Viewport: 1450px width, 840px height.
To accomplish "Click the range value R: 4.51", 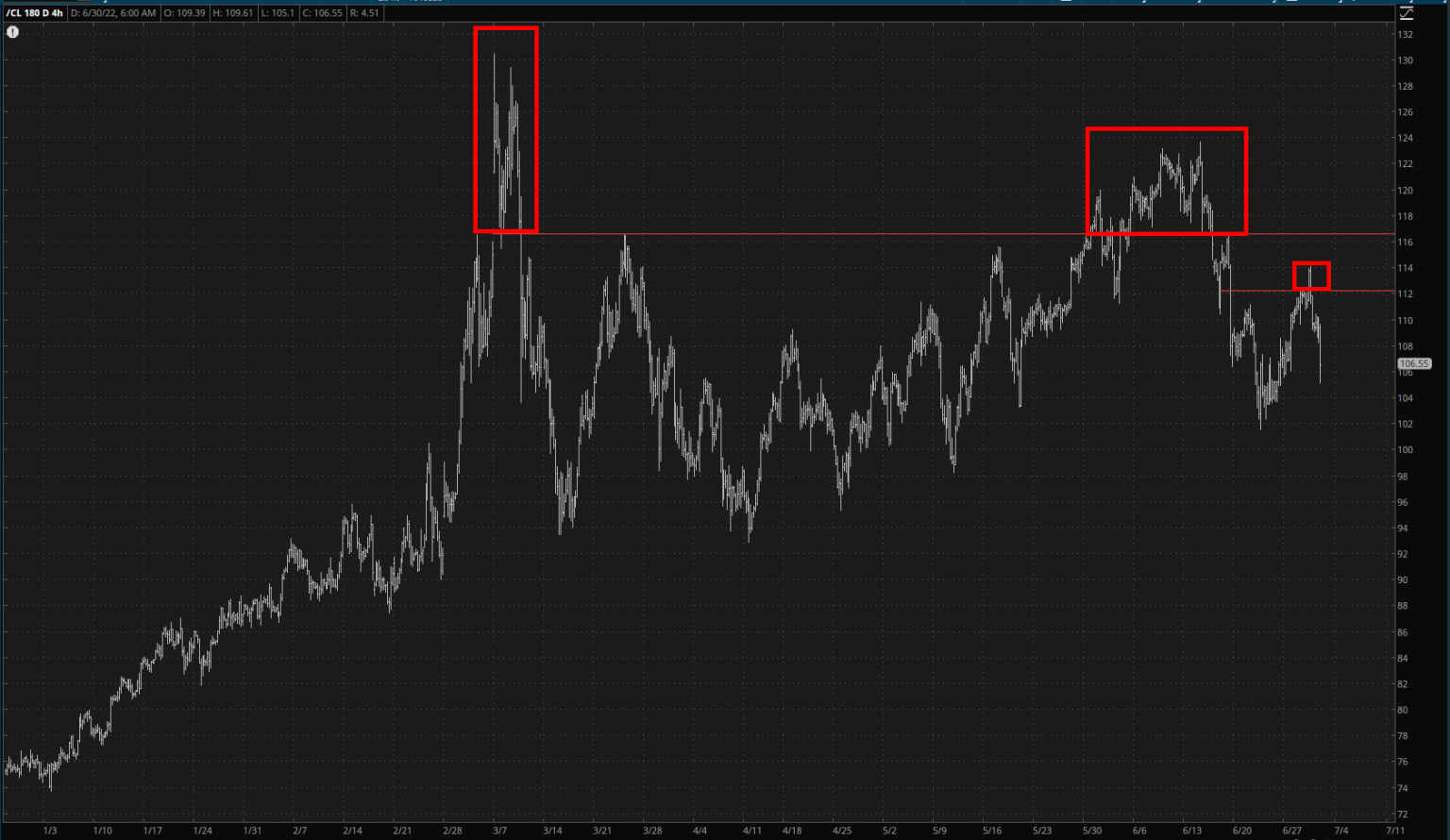I will 364,13.
